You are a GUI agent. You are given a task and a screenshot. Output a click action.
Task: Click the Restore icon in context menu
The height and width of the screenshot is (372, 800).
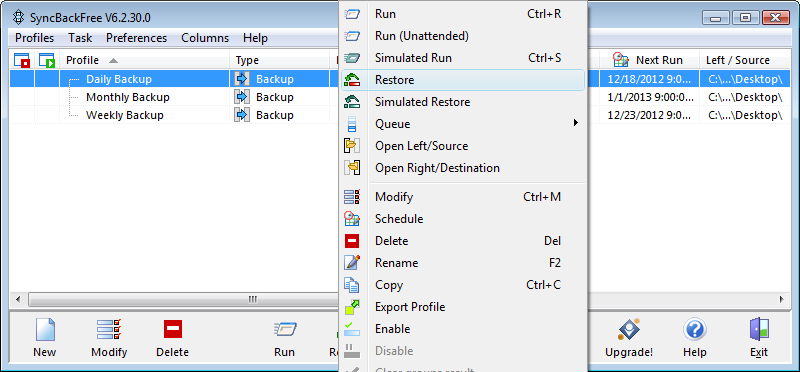coord(353,80)
